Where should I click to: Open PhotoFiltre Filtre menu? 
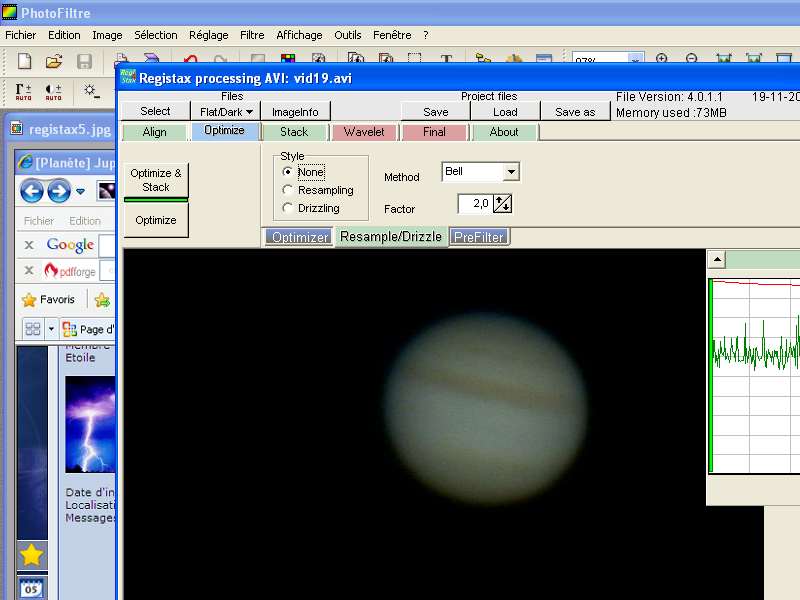(252, 35)
